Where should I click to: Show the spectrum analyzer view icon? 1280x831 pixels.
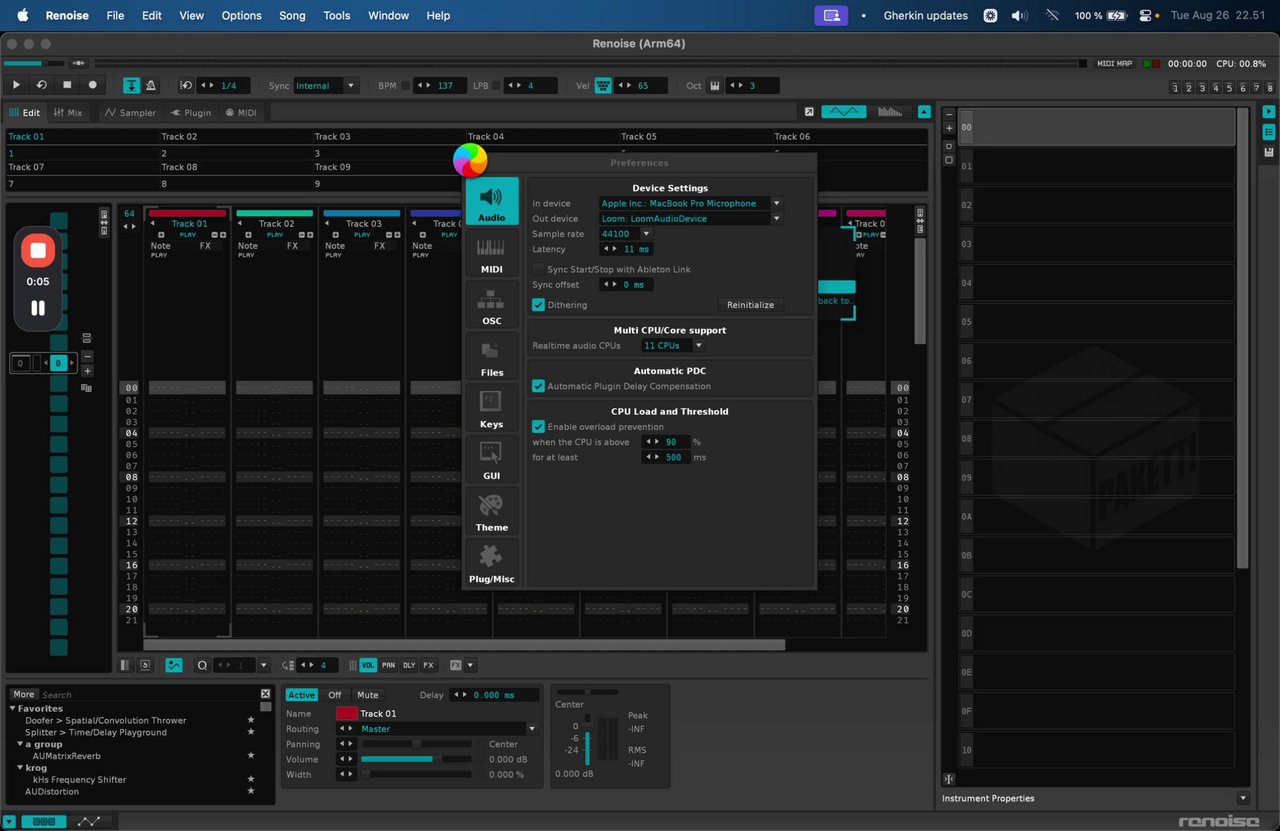pos(890,112)
